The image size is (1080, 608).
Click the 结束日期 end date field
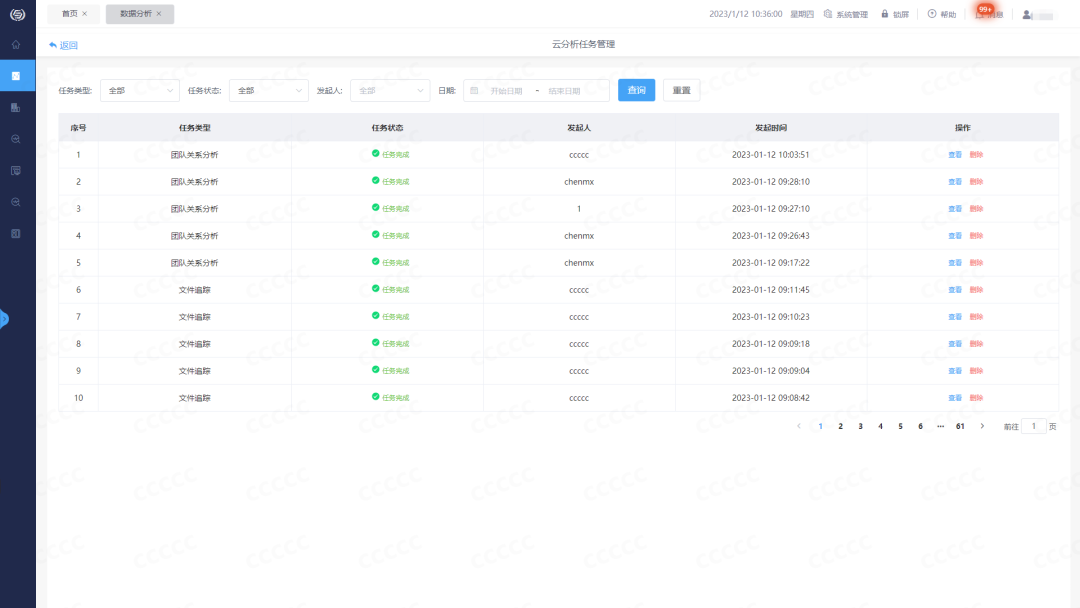pyautogui.click(x=565, y=91)
